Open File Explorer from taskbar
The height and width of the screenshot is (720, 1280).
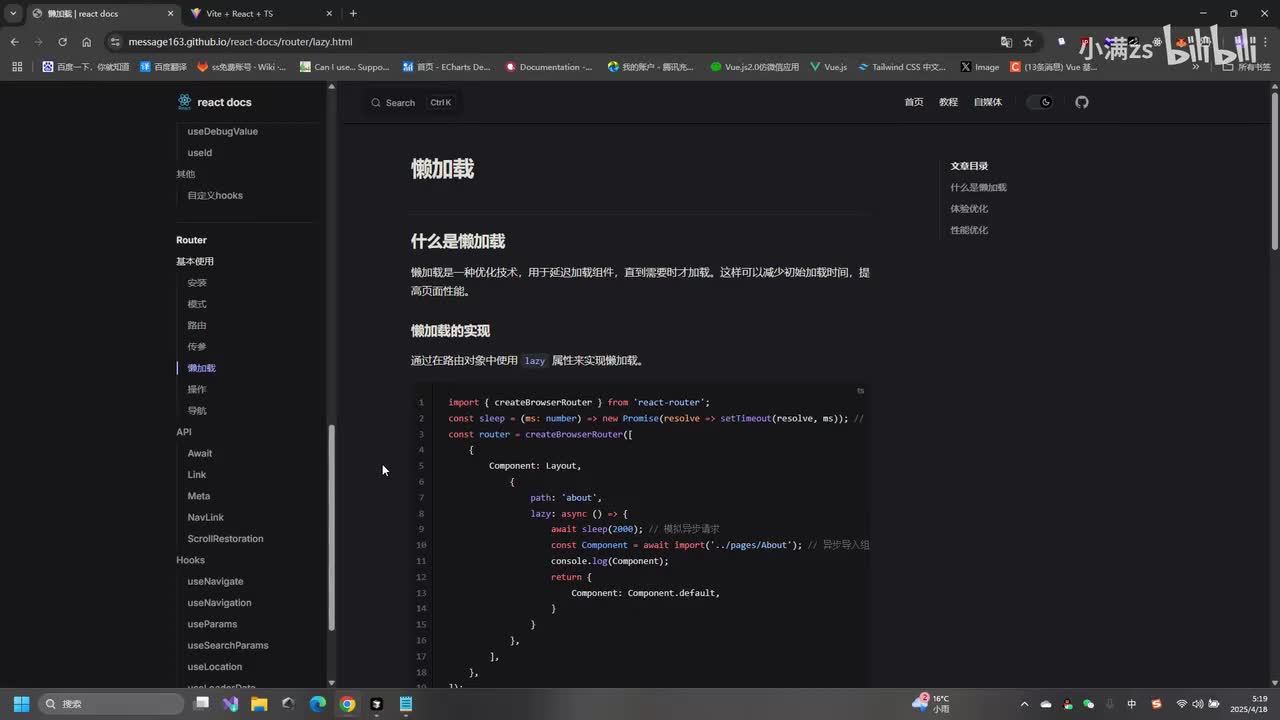(x=259, y=704)
